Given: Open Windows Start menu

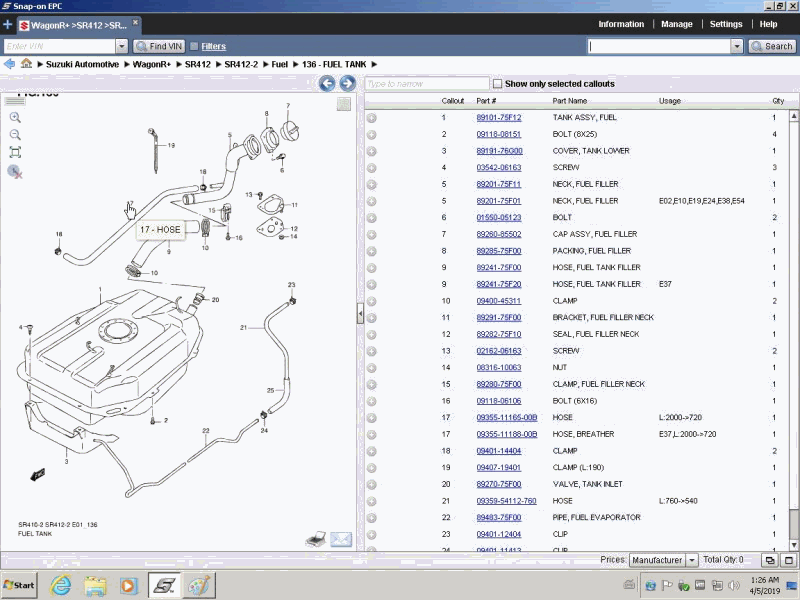Looking at the screenshot, I should click(x=19, y=585).
